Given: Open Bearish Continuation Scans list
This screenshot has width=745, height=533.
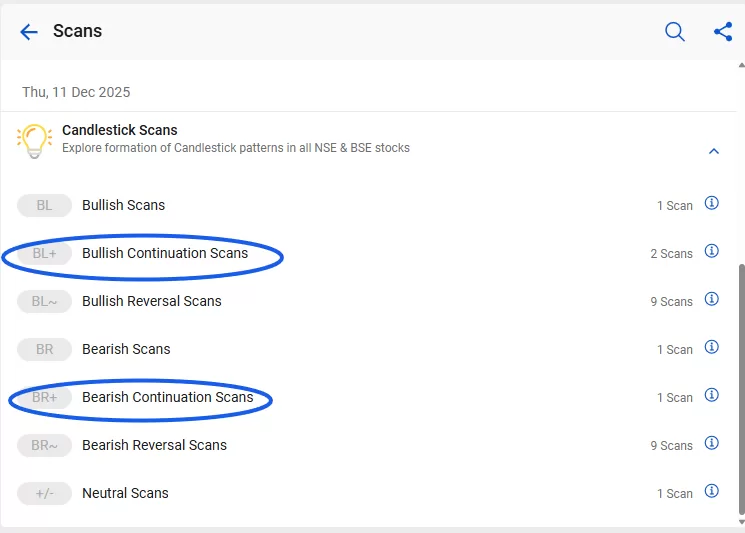Looking at the screenshot, I should 168,397.
